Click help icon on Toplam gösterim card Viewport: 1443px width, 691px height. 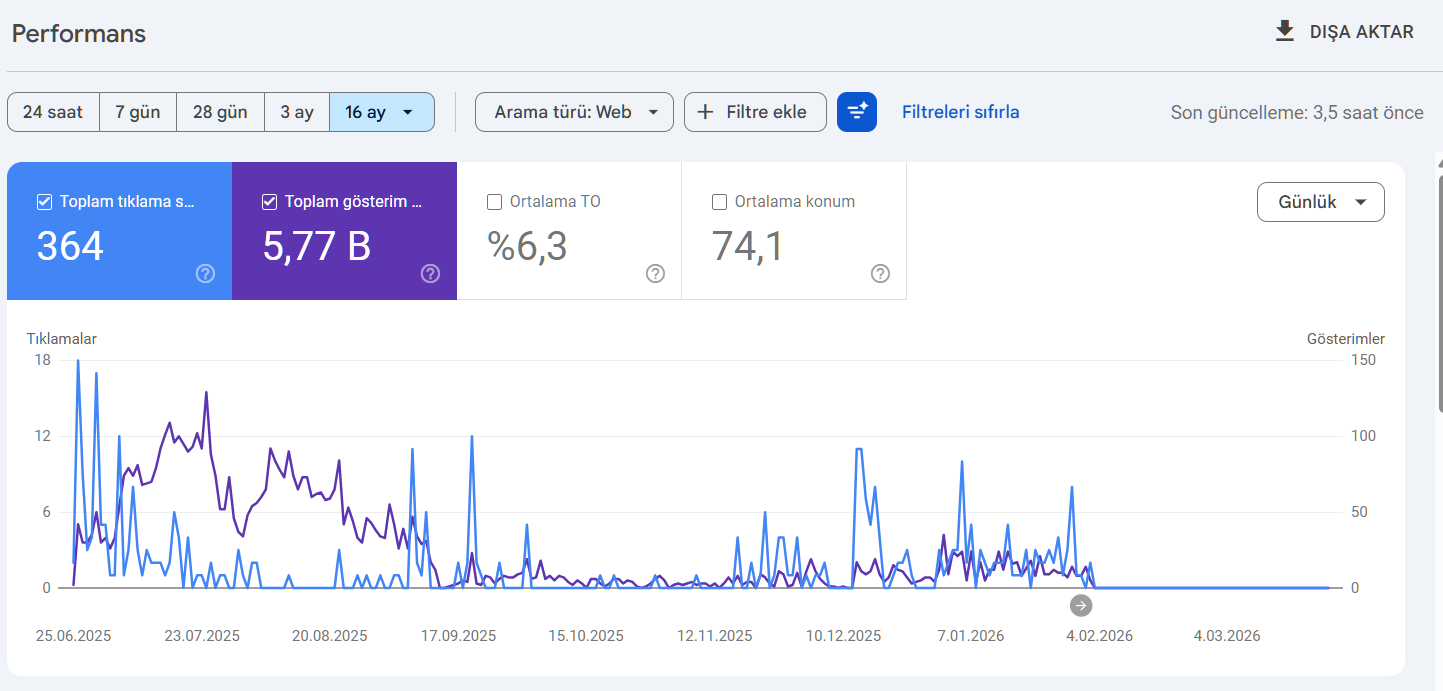pyautogui.click(x=431, y=274)
